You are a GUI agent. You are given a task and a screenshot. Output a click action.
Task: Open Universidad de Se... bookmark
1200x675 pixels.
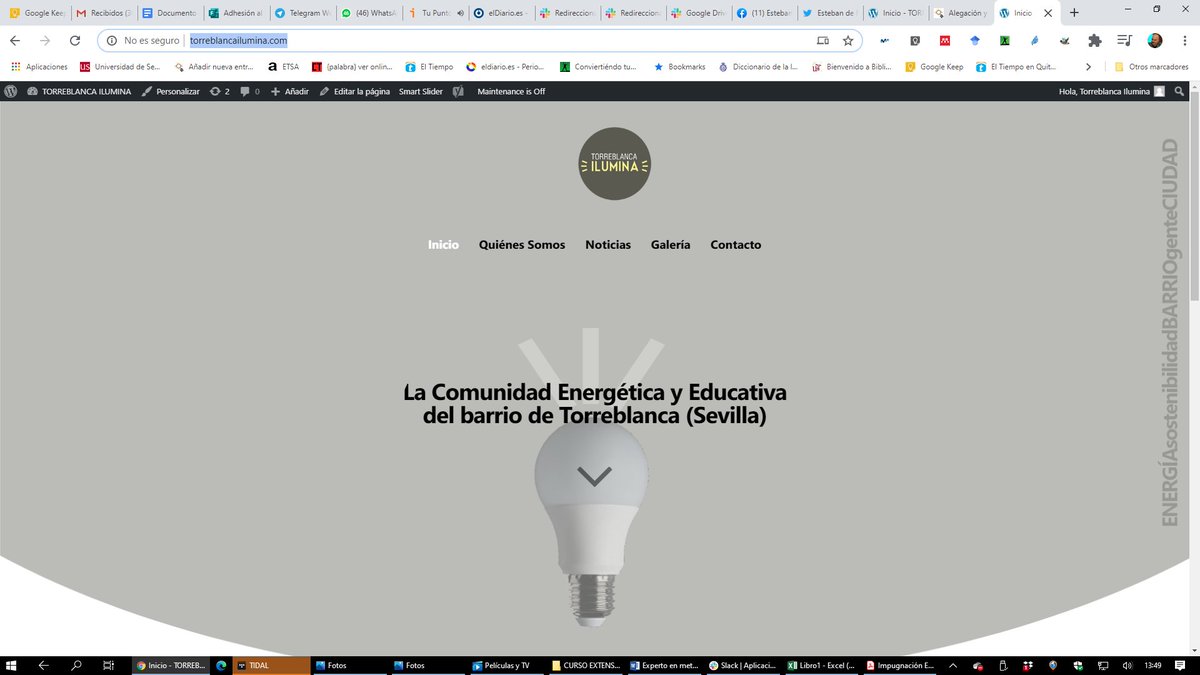click(x=120, y=67)
